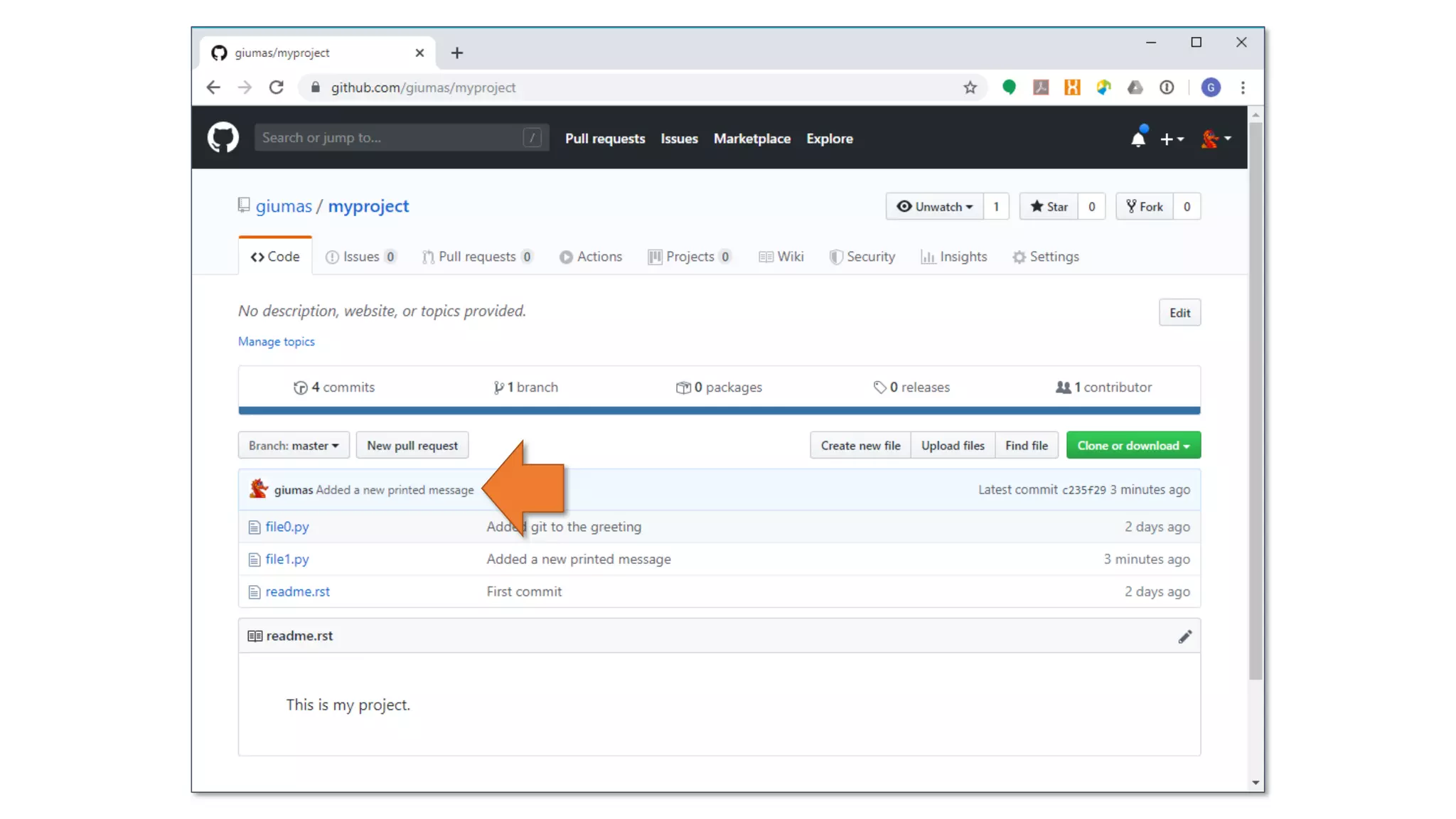Screen dimensions: 1456x819
Task: Click the page's vertical scrollbar
Action: [x=1256, y=398]
